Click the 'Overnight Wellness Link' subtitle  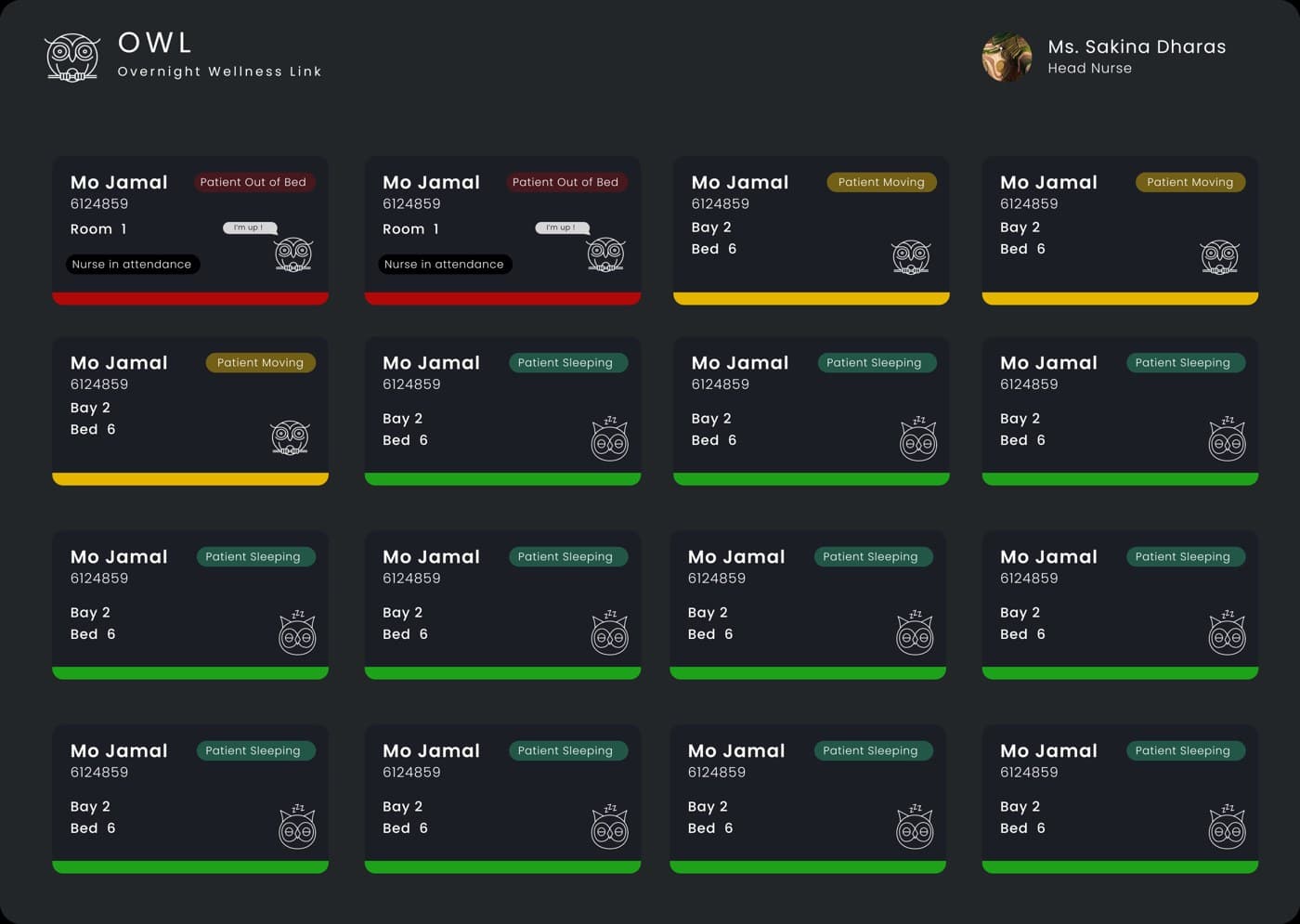(x=219, y=72)
